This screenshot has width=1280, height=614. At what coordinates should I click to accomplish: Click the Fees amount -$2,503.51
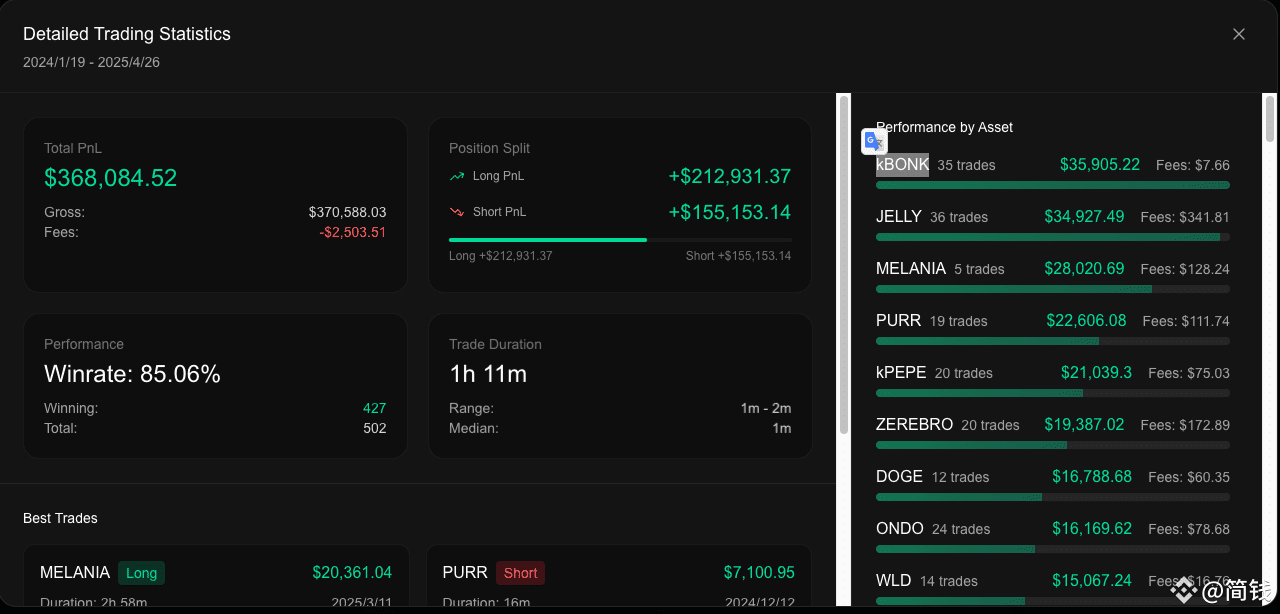352,232
